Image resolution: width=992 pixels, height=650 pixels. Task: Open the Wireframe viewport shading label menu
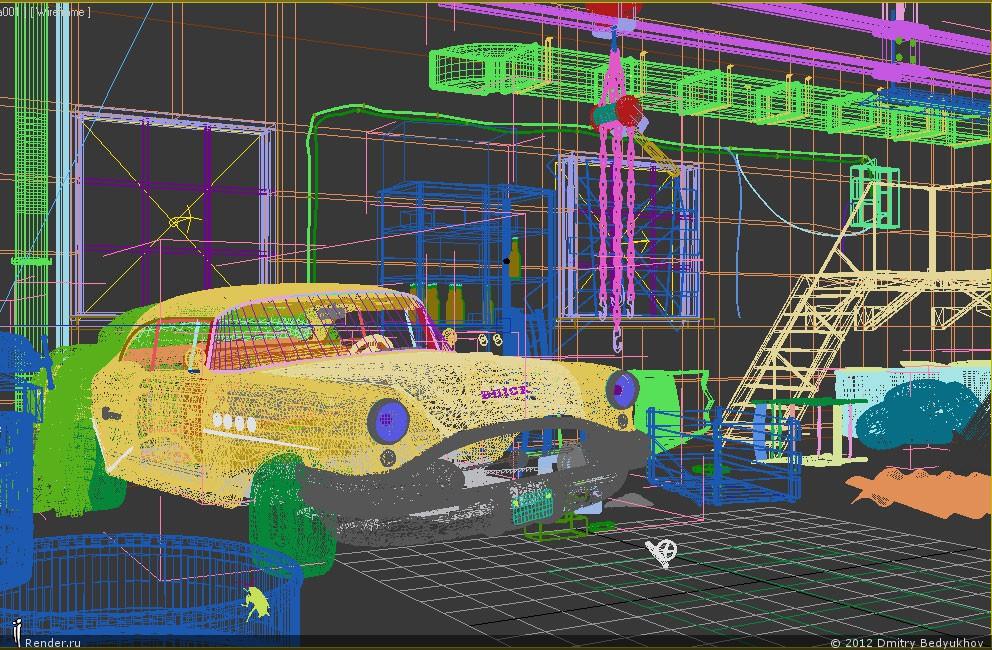tap(60, 12)
